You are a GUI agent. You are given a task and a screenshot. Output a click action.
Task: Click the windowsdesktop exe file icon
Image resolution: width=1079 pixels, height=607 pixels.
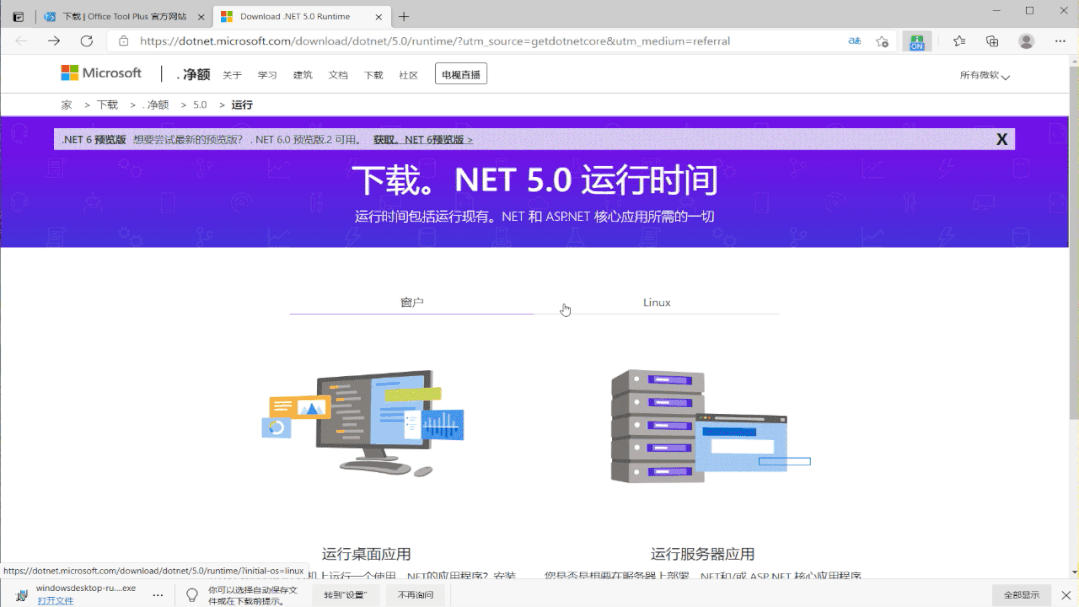[x=21, y=595]
